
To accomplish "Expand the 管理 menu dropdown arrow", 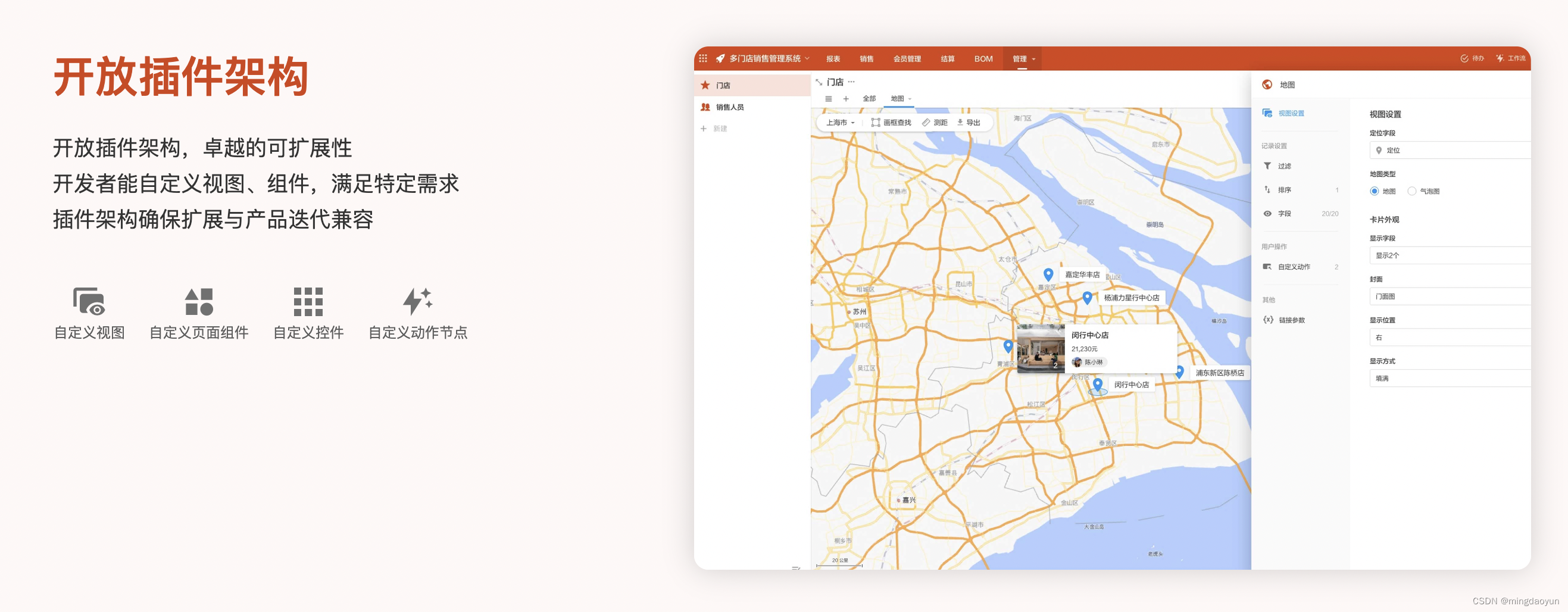I will pyautogui.click(x=1033, y=59).
